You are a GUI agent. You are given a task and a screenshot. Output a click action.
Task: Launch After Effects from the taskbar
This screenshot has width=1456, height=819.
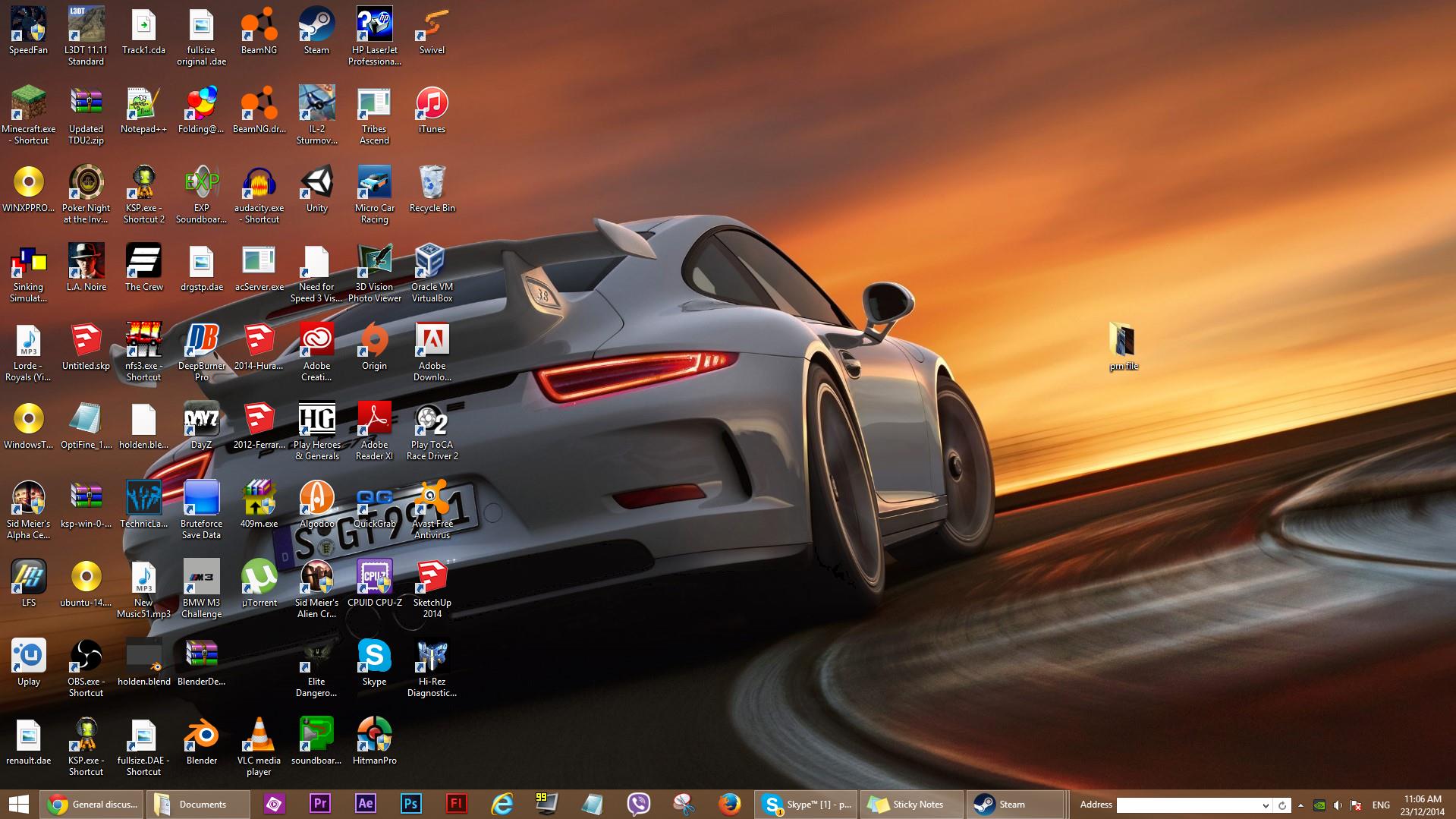click(366, 805)
